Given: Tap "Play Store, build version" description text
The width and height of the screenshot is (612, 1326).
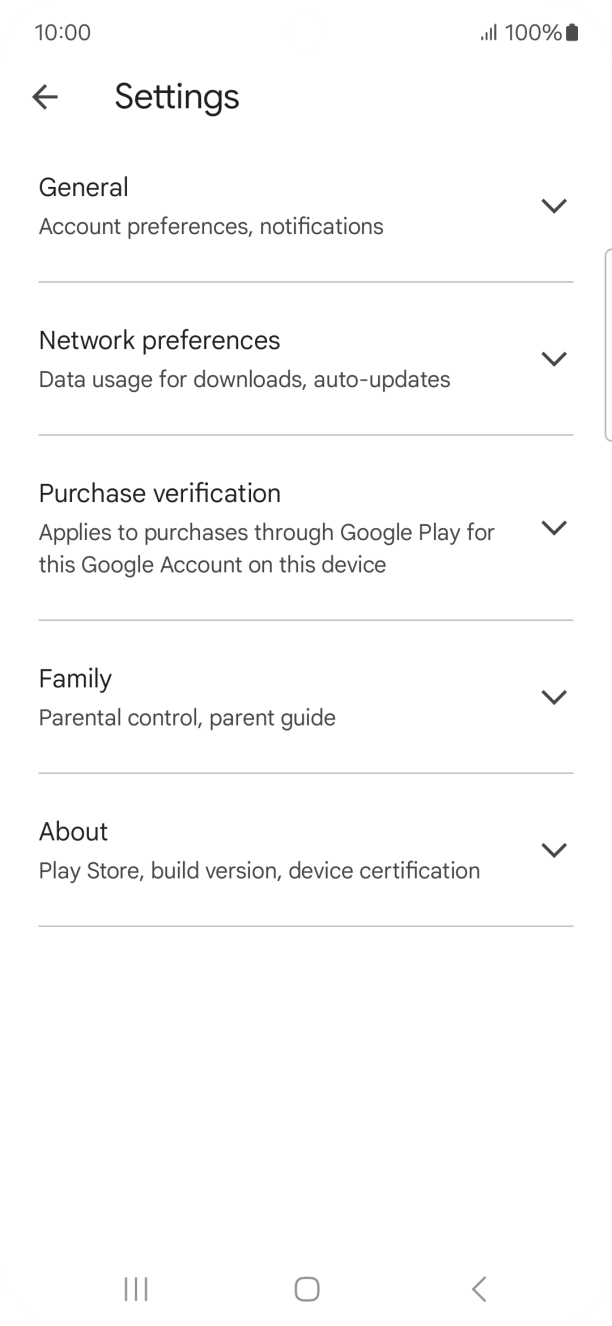Looking at the screenshot, I should point(259,871).
